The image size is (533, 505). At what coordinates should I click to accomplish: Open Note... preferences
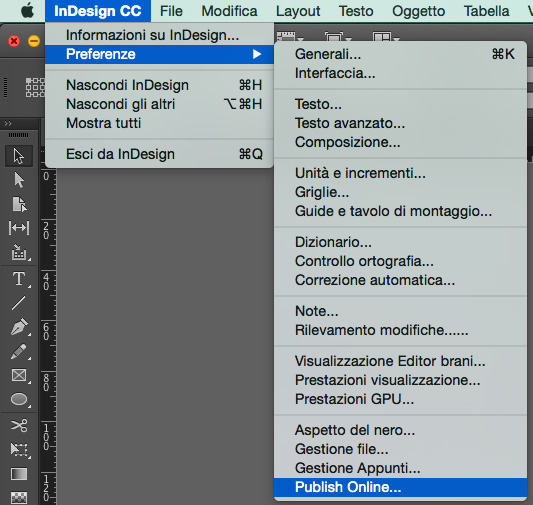pos(400,311)
